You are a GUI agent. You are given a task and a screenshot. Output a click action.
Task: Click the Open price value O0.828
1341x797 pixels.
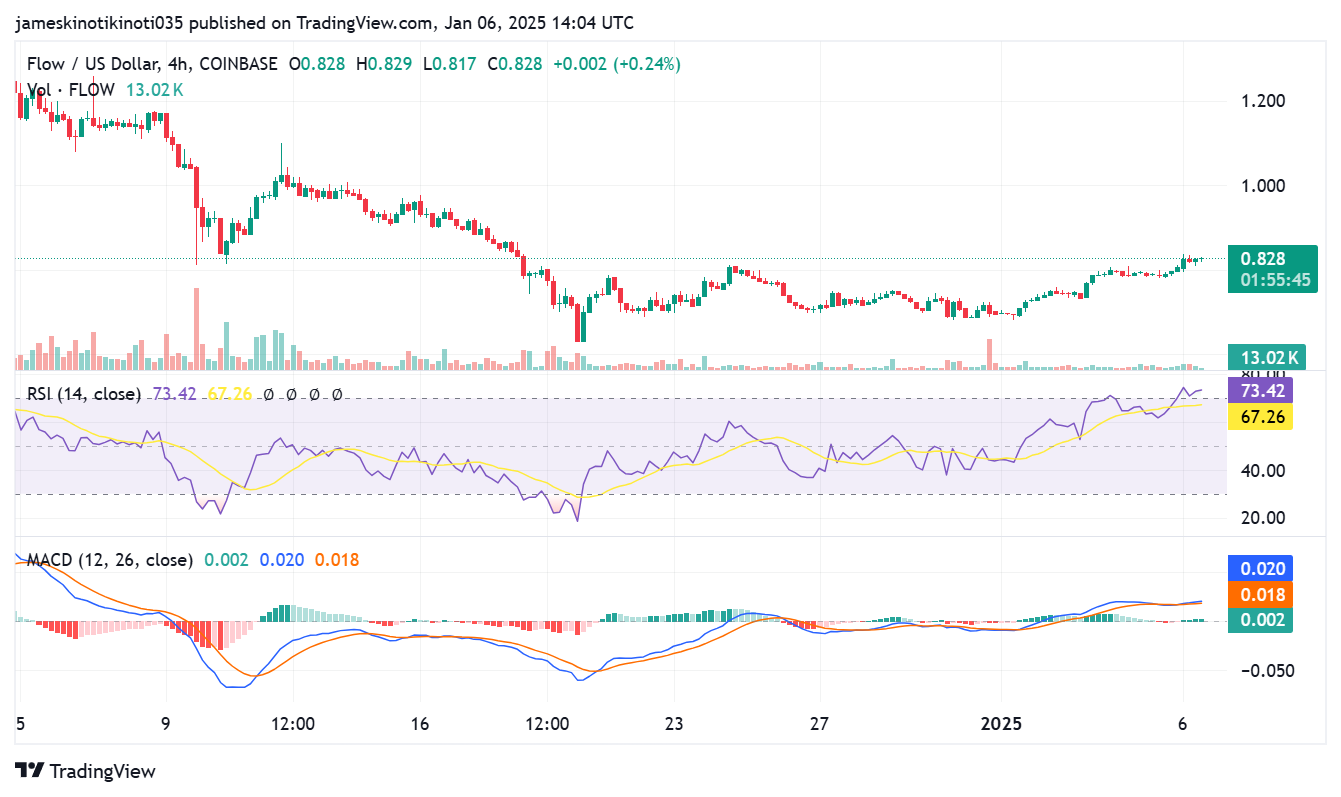(x=317, y=64)
